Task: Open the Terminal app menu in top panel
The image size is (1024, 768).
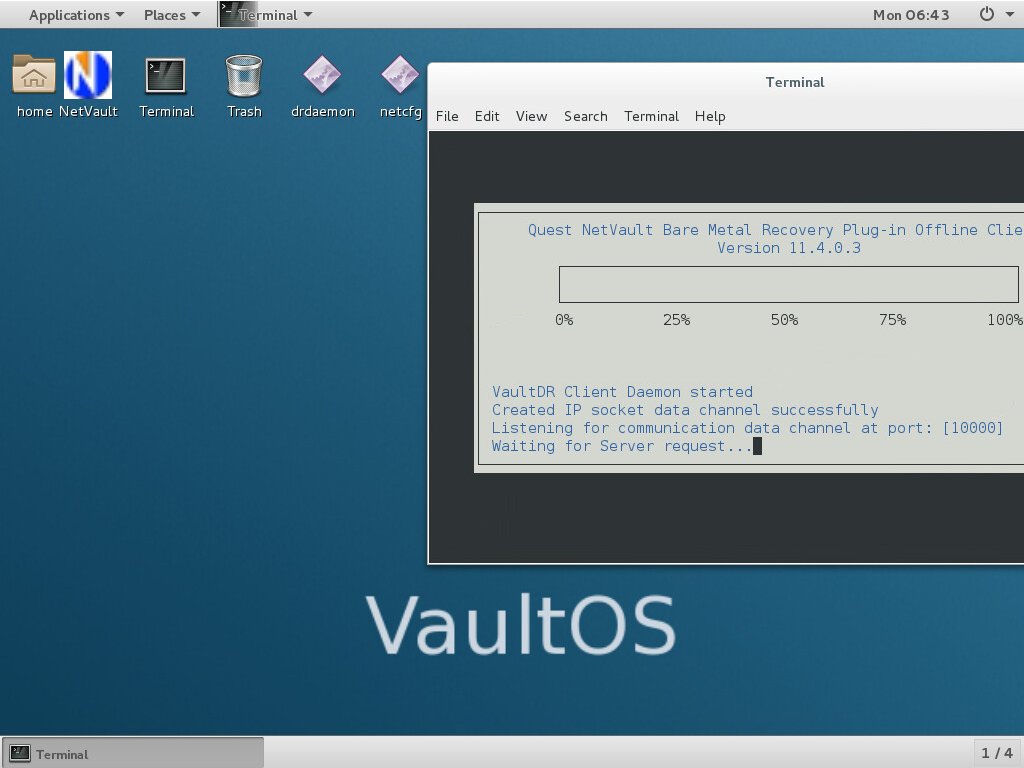Action: pos(266,14)
